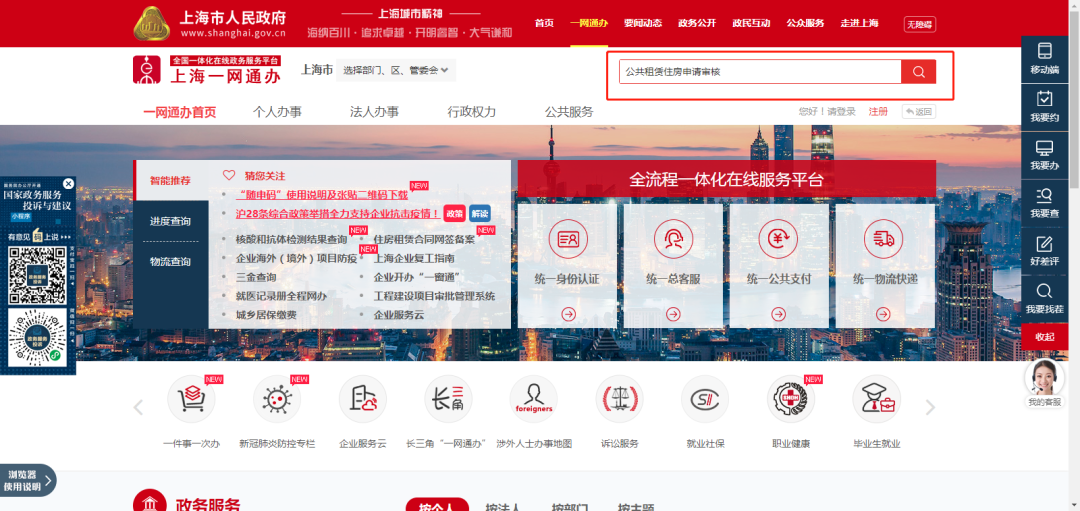
Task: Expand 选择部门、区、管委会 dropdown
Action: click(396, 70)
